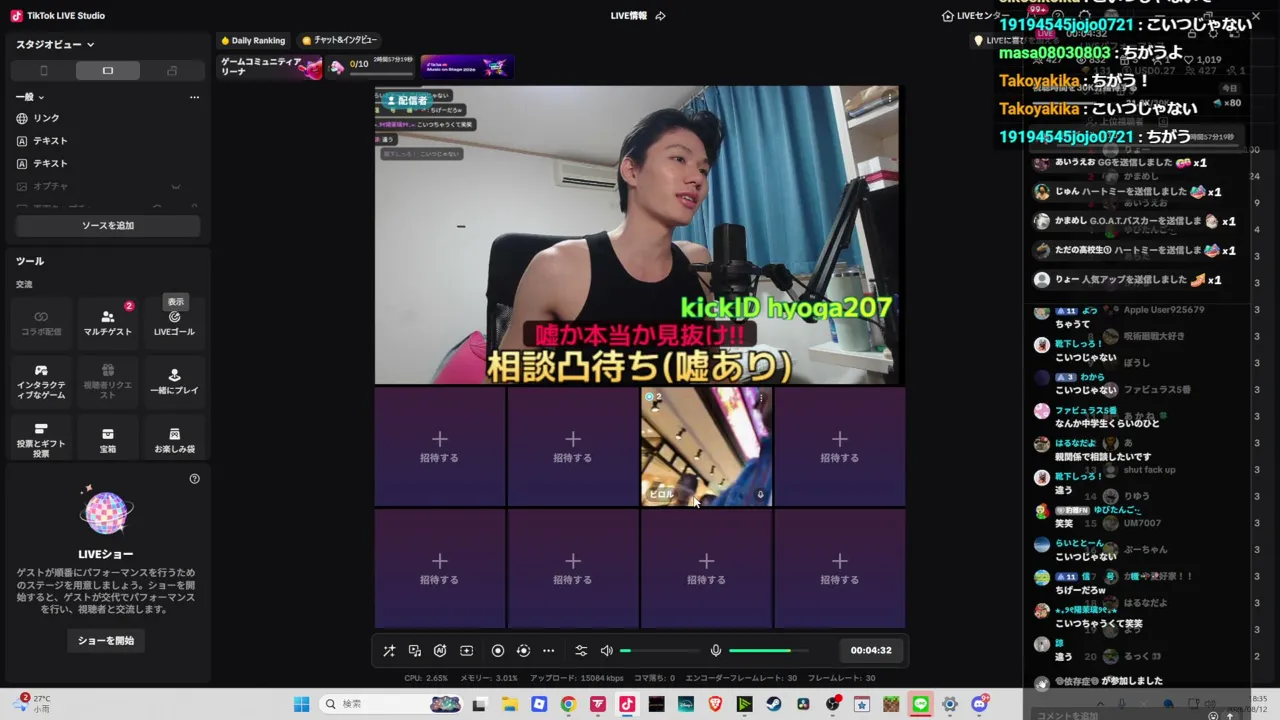Expand the スタジオビュー dropdown
The height and width of the screenshot is (720, 1280).
[x=55, y=44]
